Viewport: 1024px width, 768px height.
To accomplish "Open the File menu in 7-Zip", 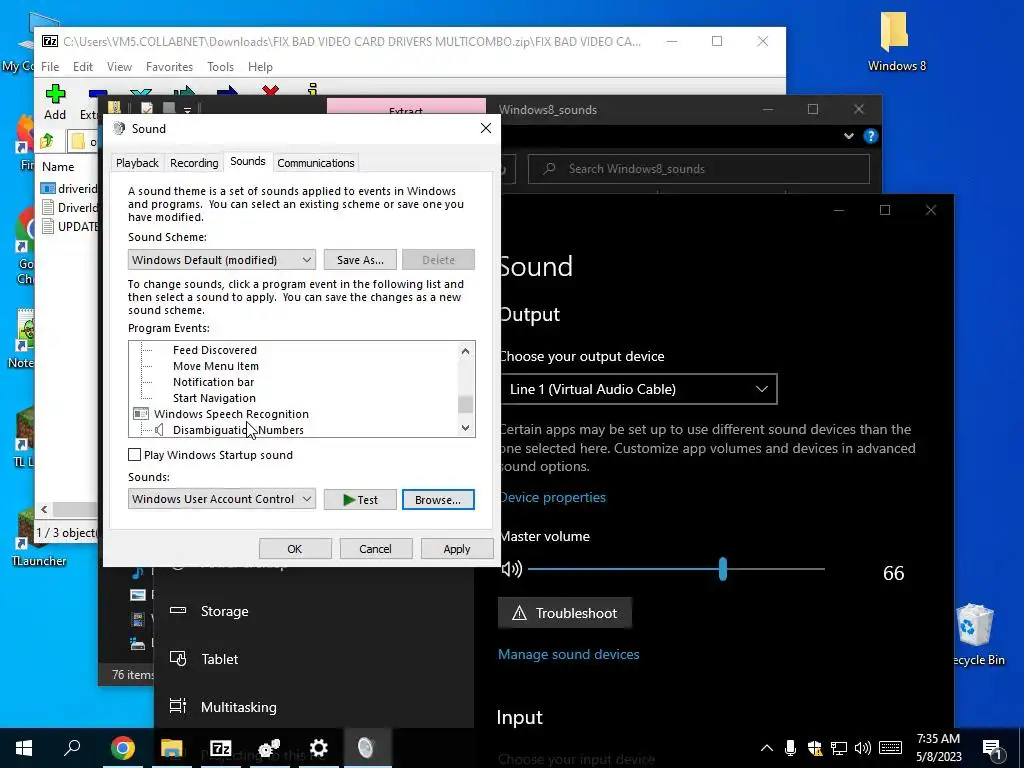I will point(50,67).
